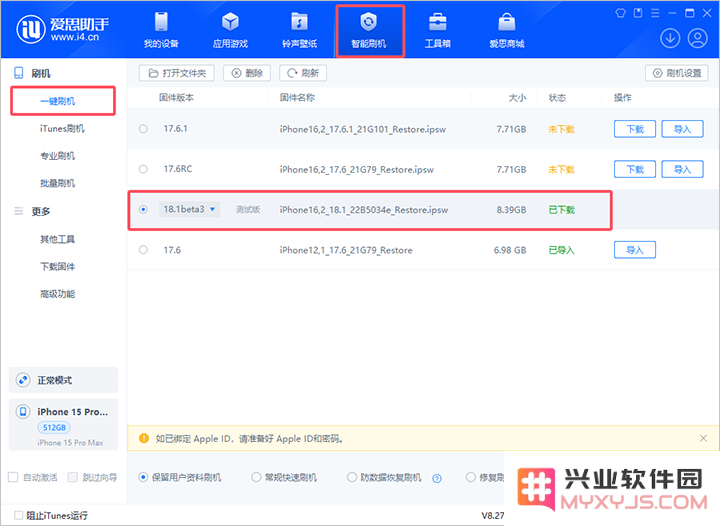Click the skin theme shirt icon
The height and width of the screenshot is (526, 720).
[620, 13]
